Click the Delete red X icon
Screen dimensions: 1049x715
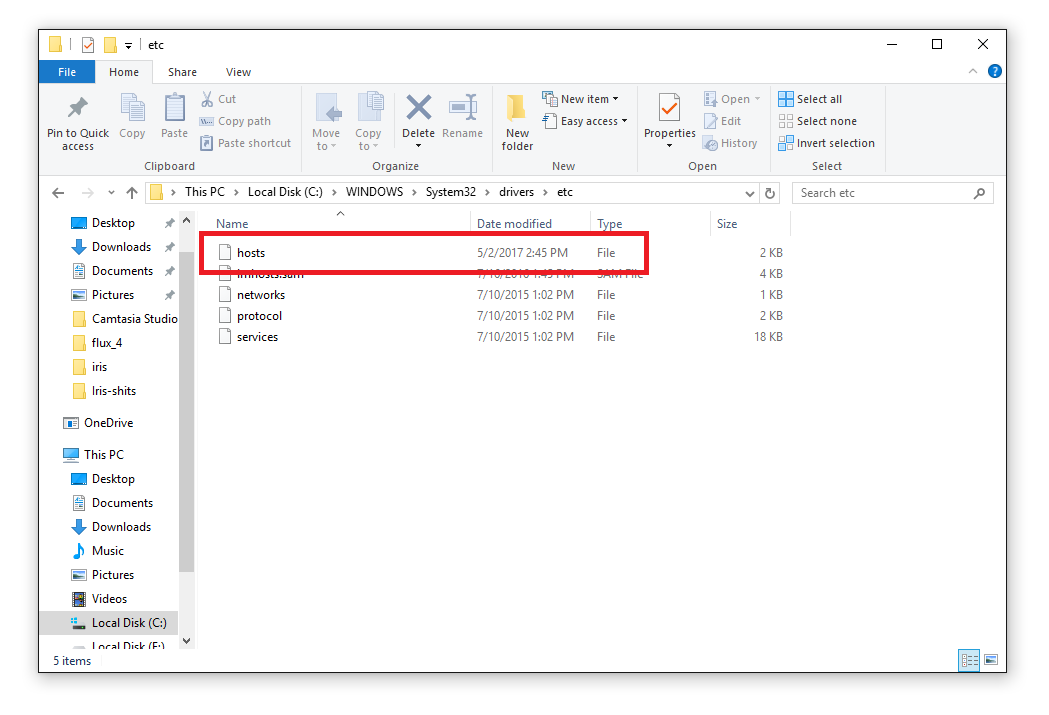coord(419,108)
